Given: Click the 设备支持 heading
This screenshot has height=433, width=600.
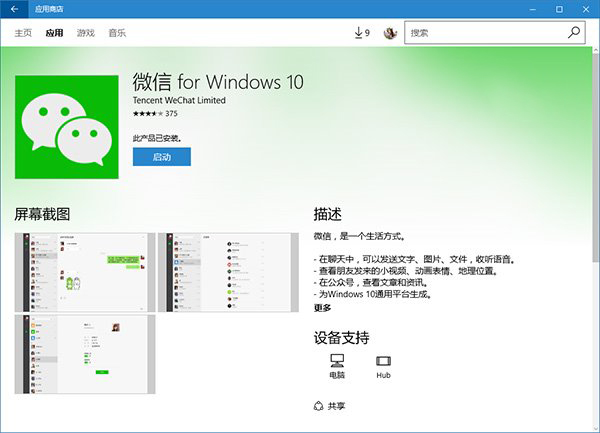Looking at the screenshot, I should pyautogui.click(x=341, y=338).
